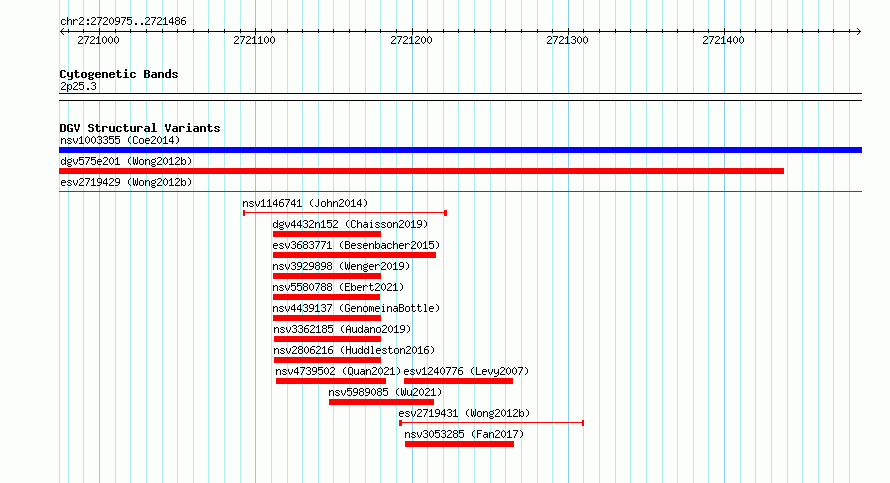Open the nsv3362185 (Audano2019) label
This screenshot has height=483, width=890.
click(342, 329)
